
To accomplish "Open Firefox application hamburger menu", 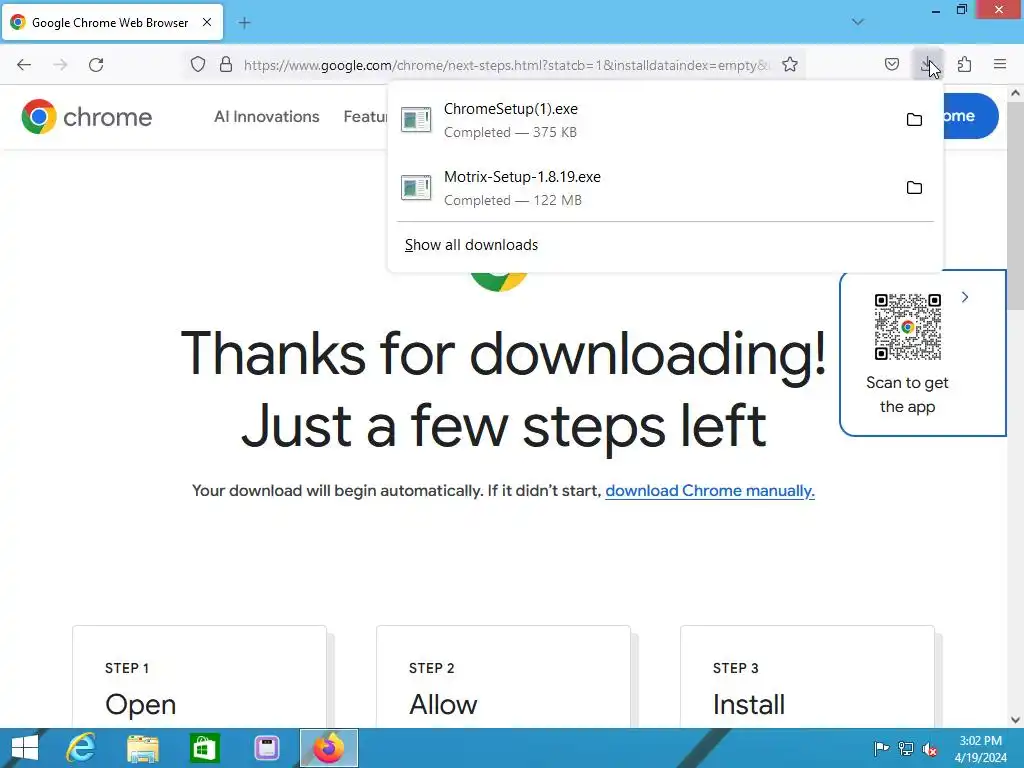I will (x=1000, y=64).
